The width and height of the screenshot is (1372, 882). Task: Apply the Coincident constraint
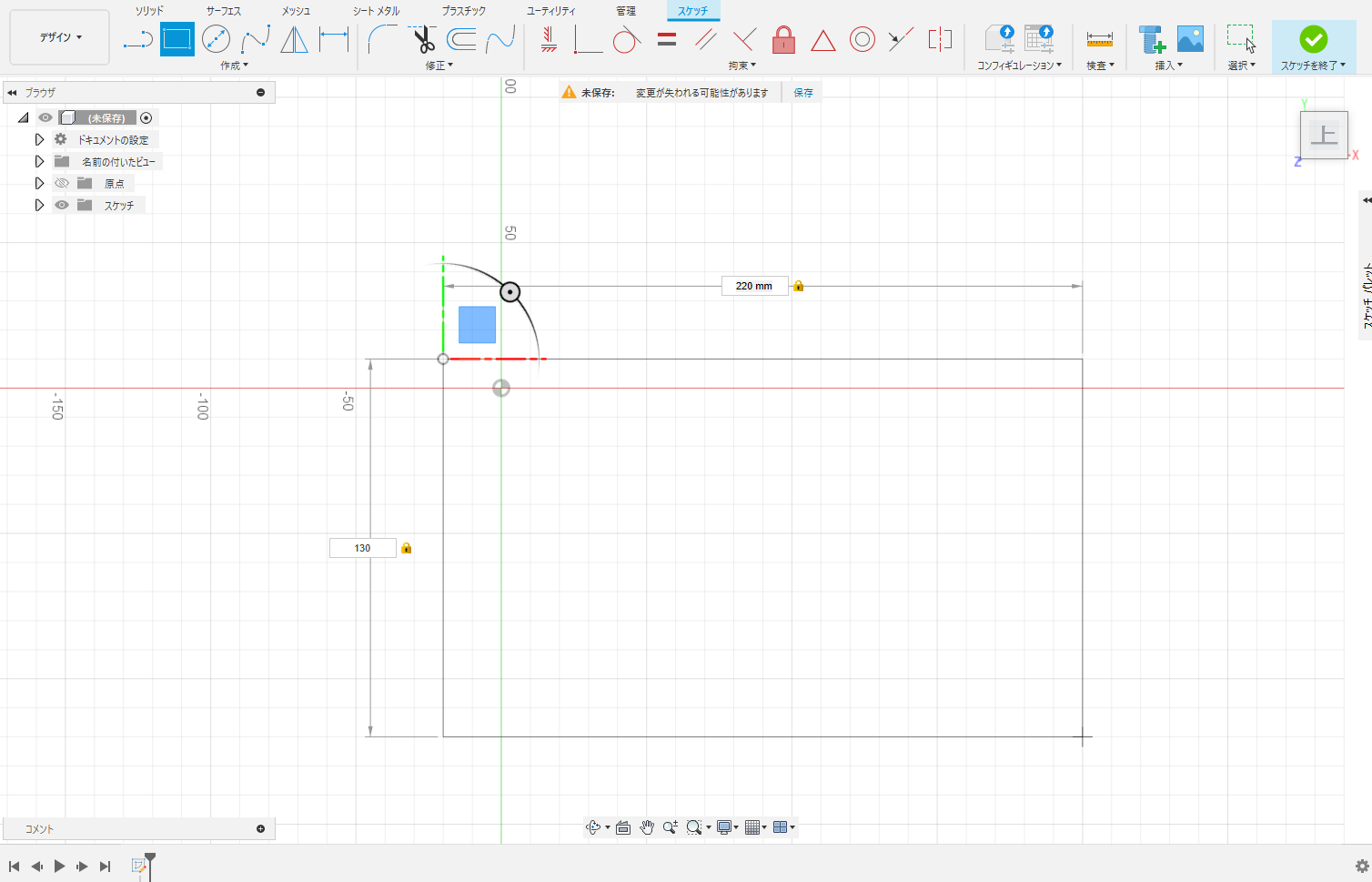[x=588, y=39]
